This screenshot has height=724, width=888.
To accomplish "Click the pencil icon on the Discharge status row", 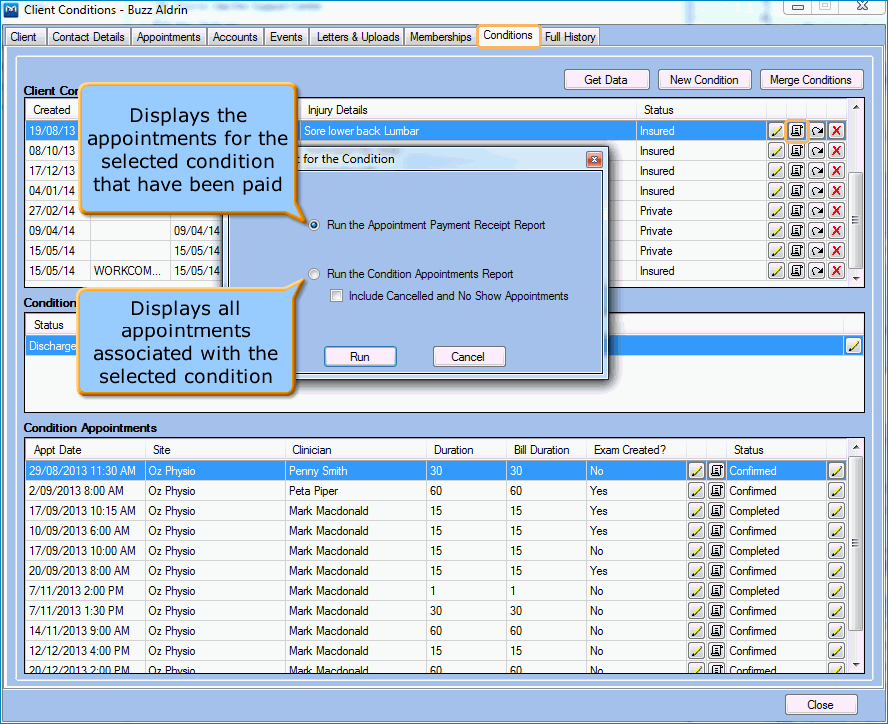I will coord(853,345).
